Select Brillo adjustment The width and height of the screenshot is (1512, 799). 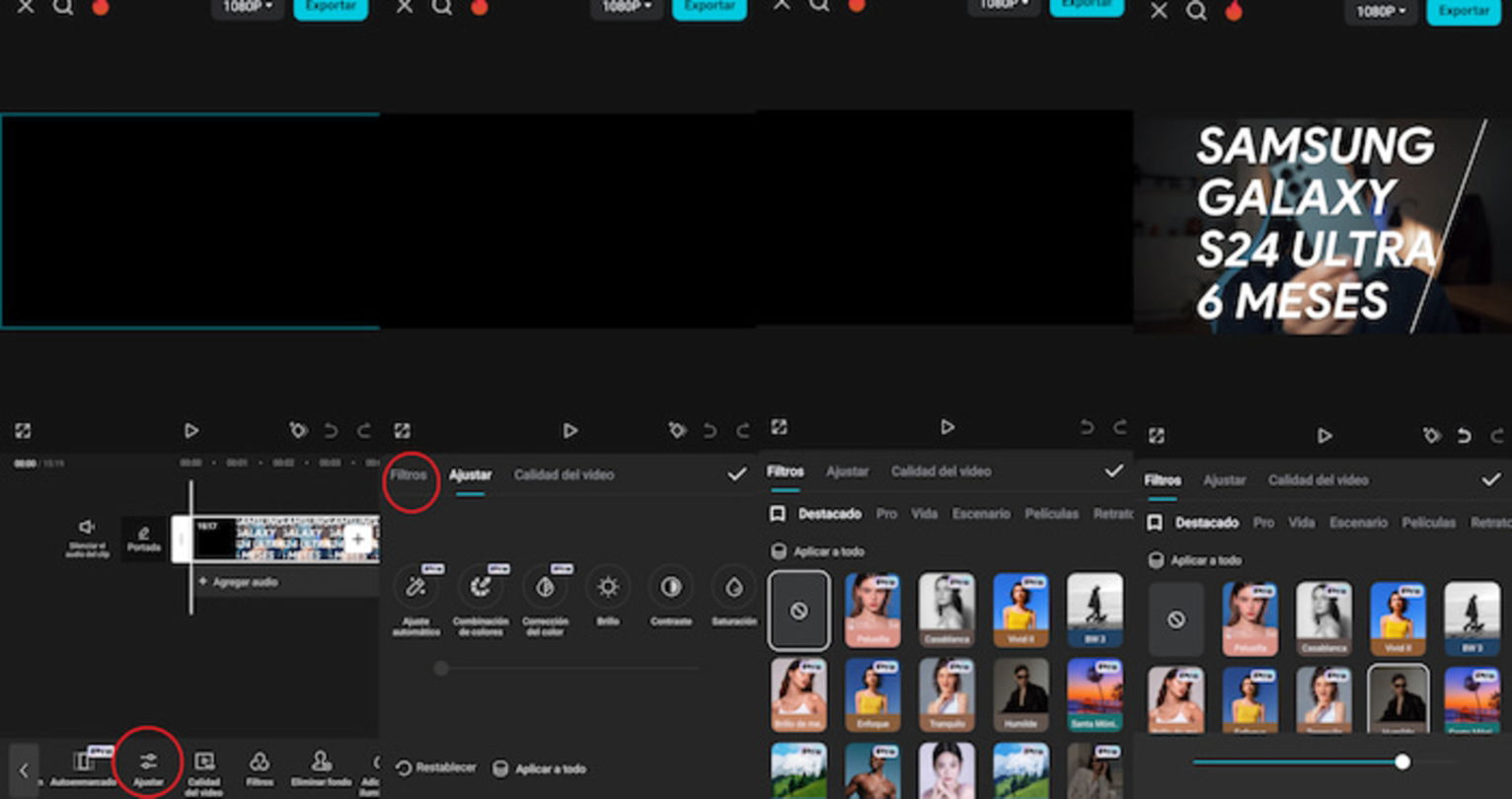(x=608, y=596)
